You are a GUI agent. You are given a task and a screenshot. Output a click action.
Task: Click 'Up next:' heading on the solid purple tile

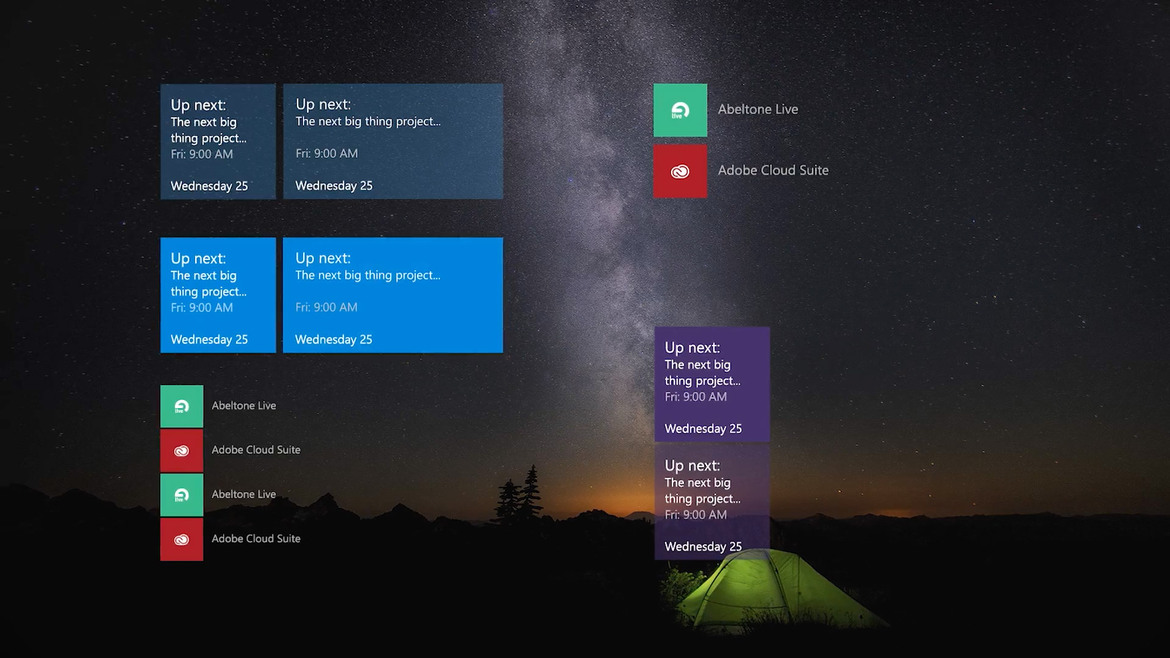(692, 348)
